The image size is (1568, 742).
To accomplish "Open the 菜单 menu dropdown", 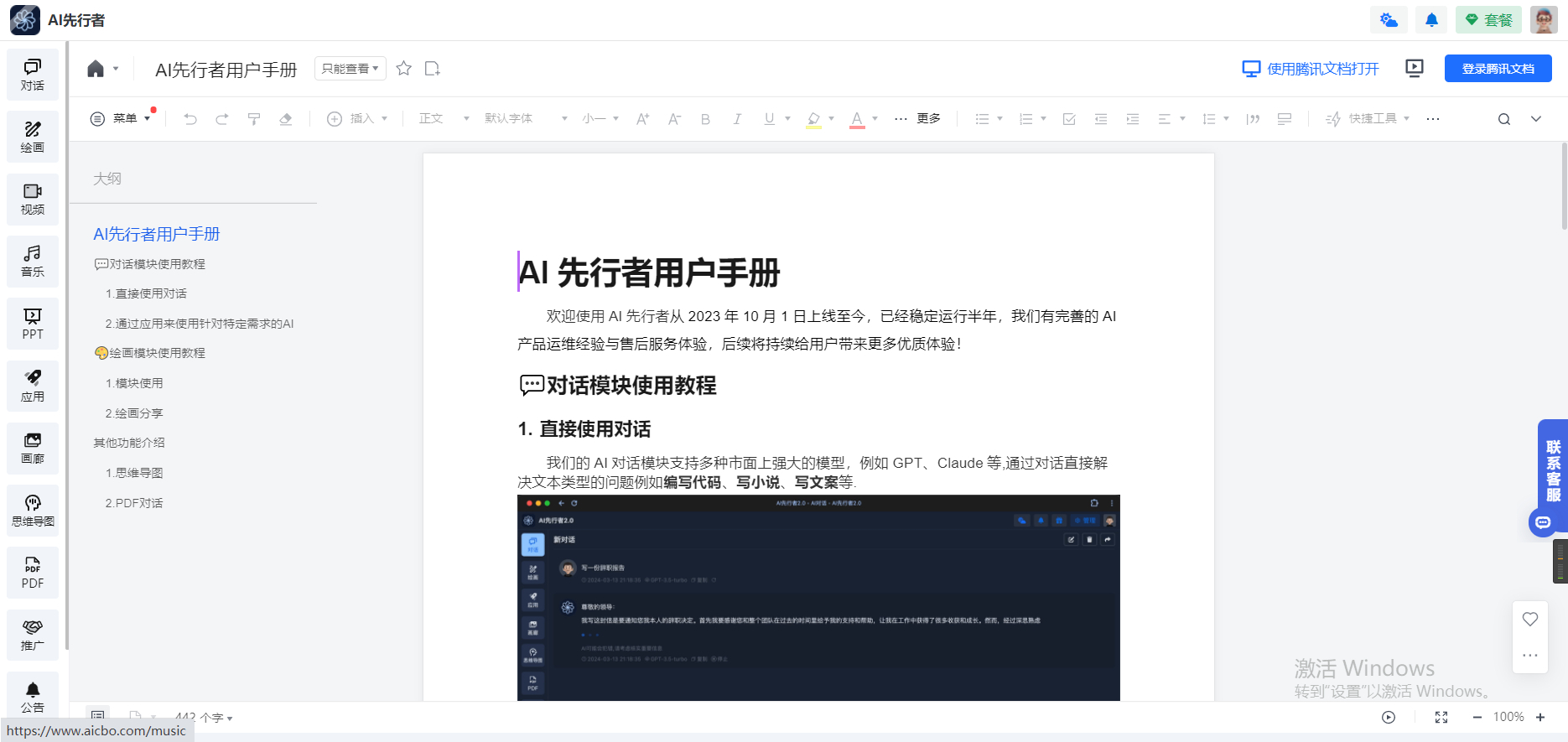I will 121,119.
